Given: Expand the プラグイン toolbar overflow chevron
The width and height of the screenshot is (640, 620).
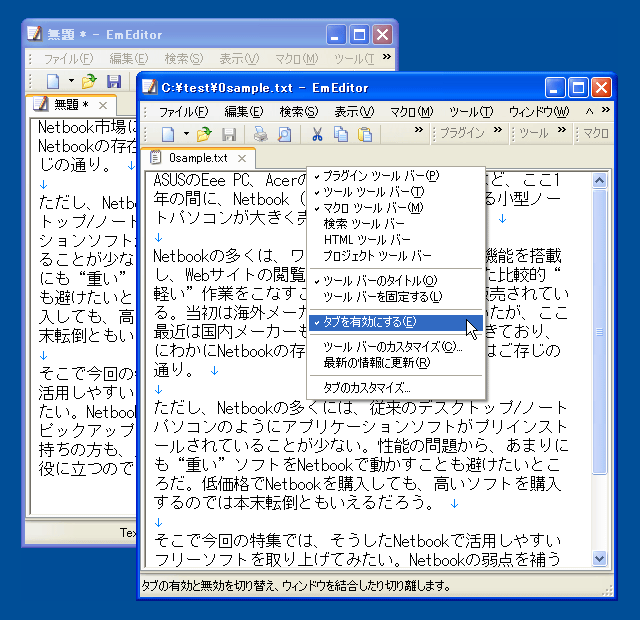Looking at the screenshot, I should [x=497, y=130].
